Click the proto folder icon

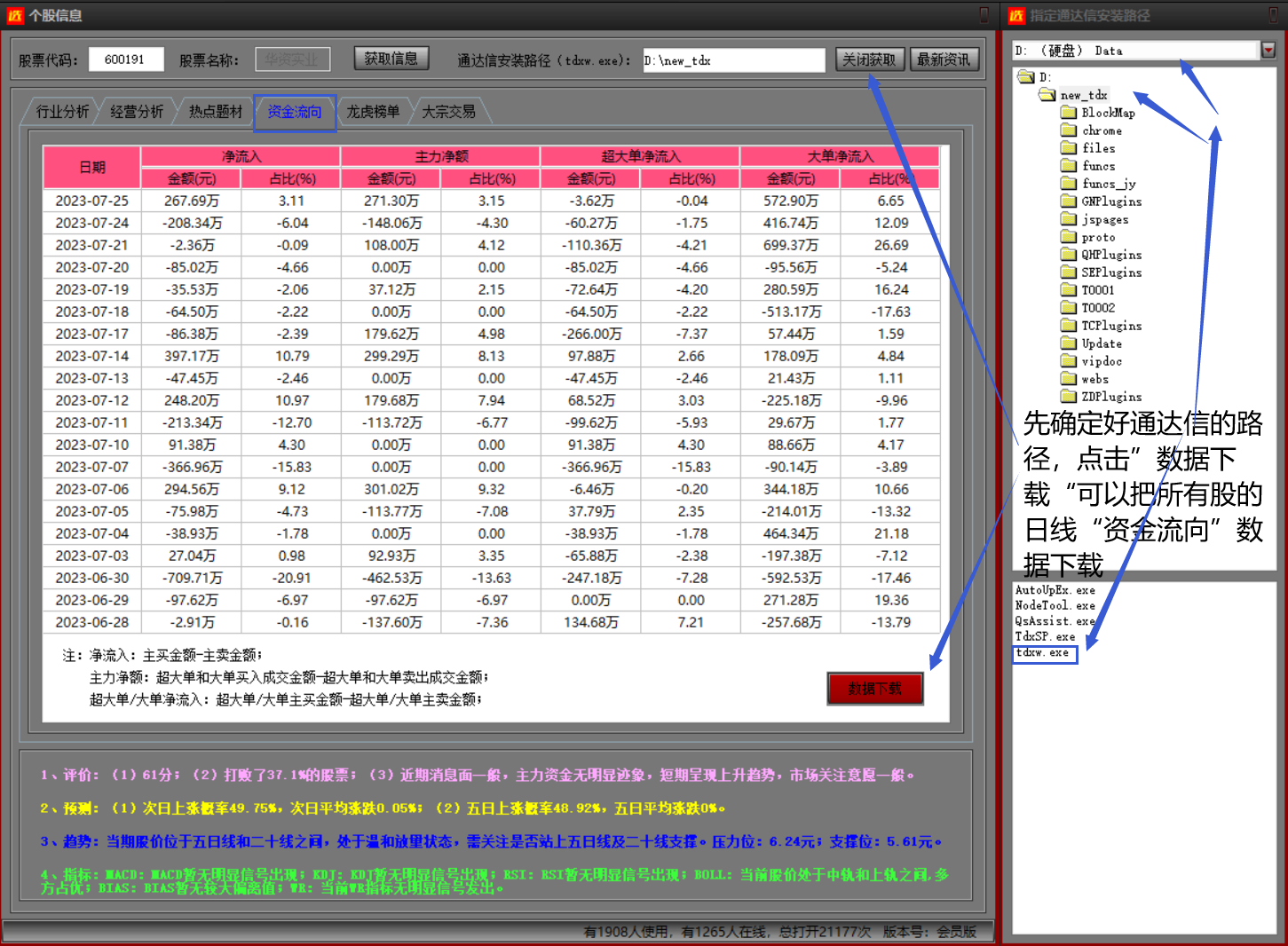click(1069, 237)
